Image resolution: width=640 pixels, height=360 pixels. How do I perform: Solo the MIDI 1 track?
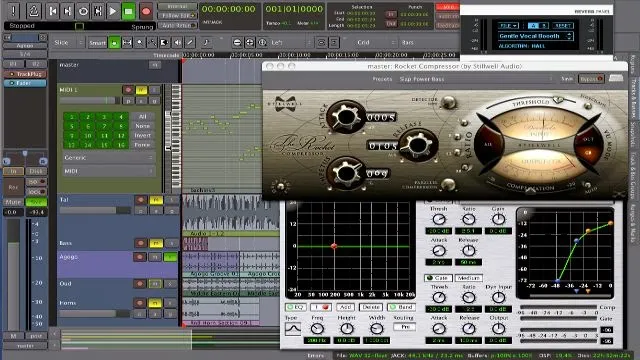pos(154,90)
